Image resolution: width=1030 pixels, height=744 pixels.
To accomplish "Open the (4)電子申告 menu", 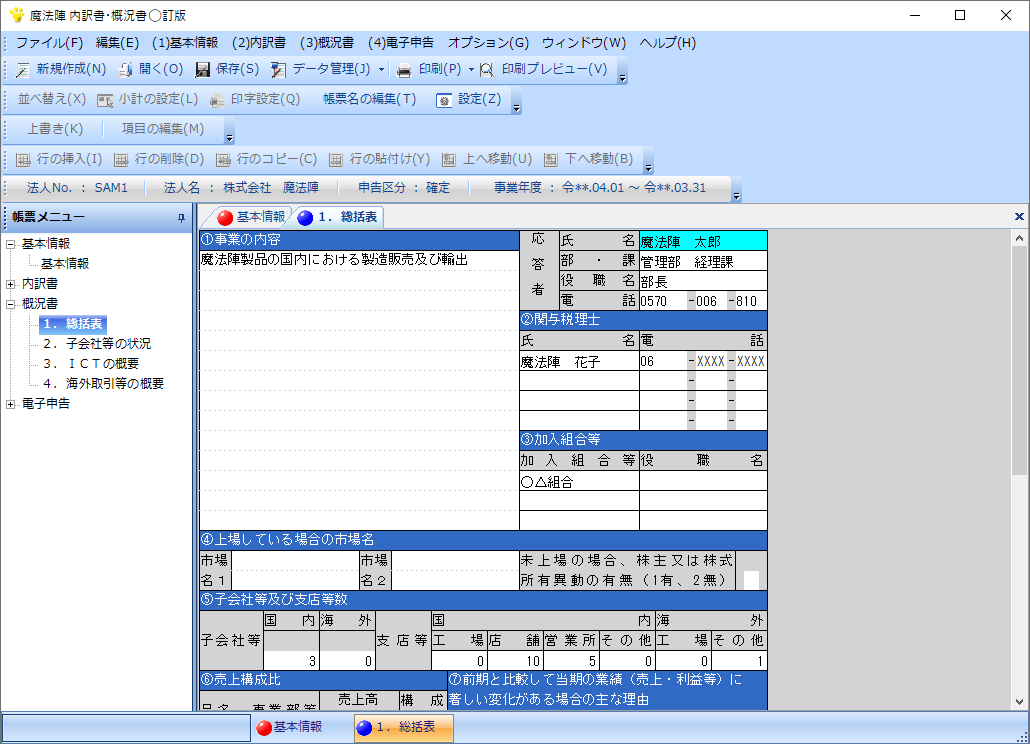I will coord(401,43).
